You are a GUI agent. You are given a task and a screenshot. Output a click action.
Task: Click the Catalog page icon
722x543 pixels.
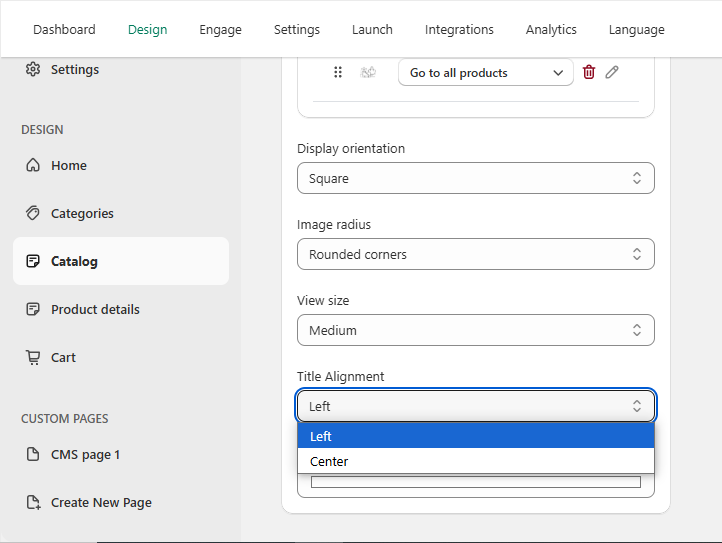pos(33,261)
